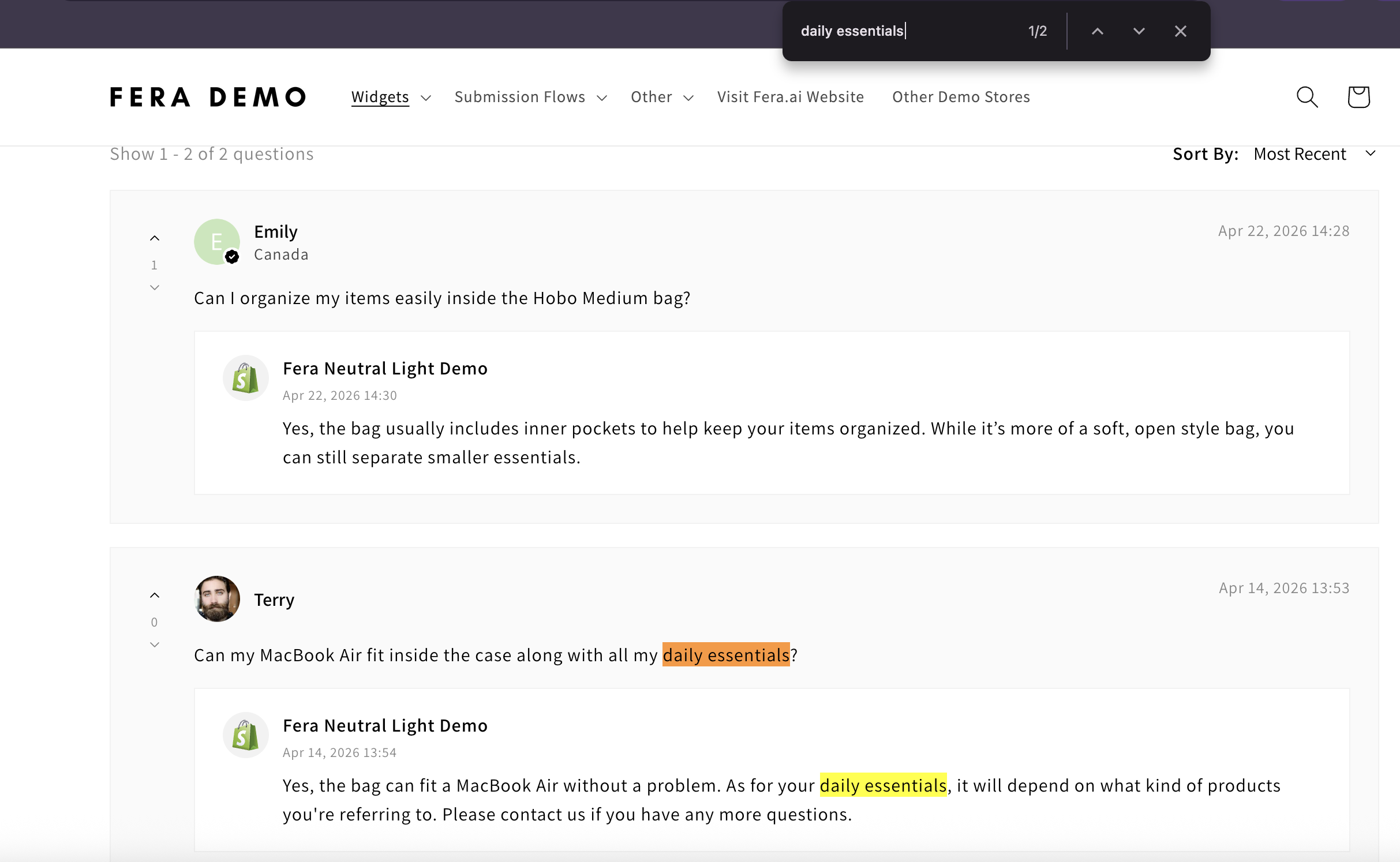Click the shopping cart icon
This screenshot has height=862, width=1400.
click(1358, 97)
